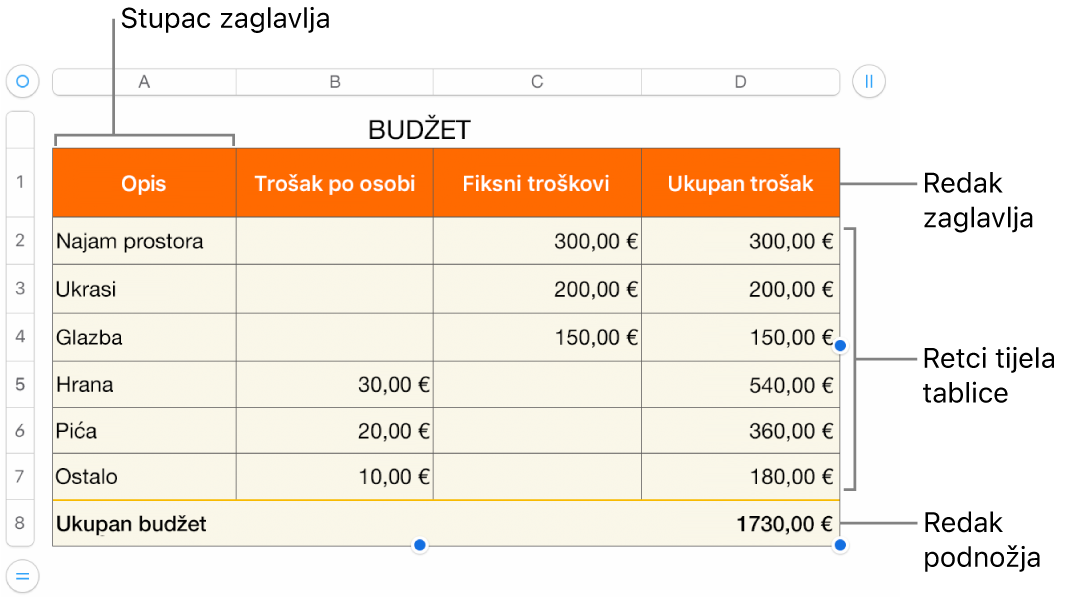Click the add columns handle icon

coord(868,81)
